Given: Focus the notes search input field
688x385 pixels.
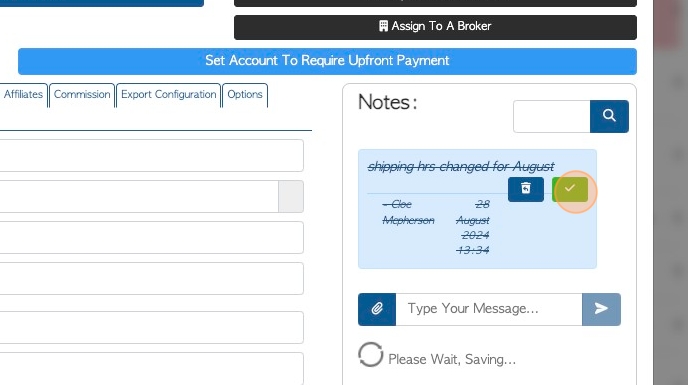Looking at the screenshot, I should coord(552,116).
